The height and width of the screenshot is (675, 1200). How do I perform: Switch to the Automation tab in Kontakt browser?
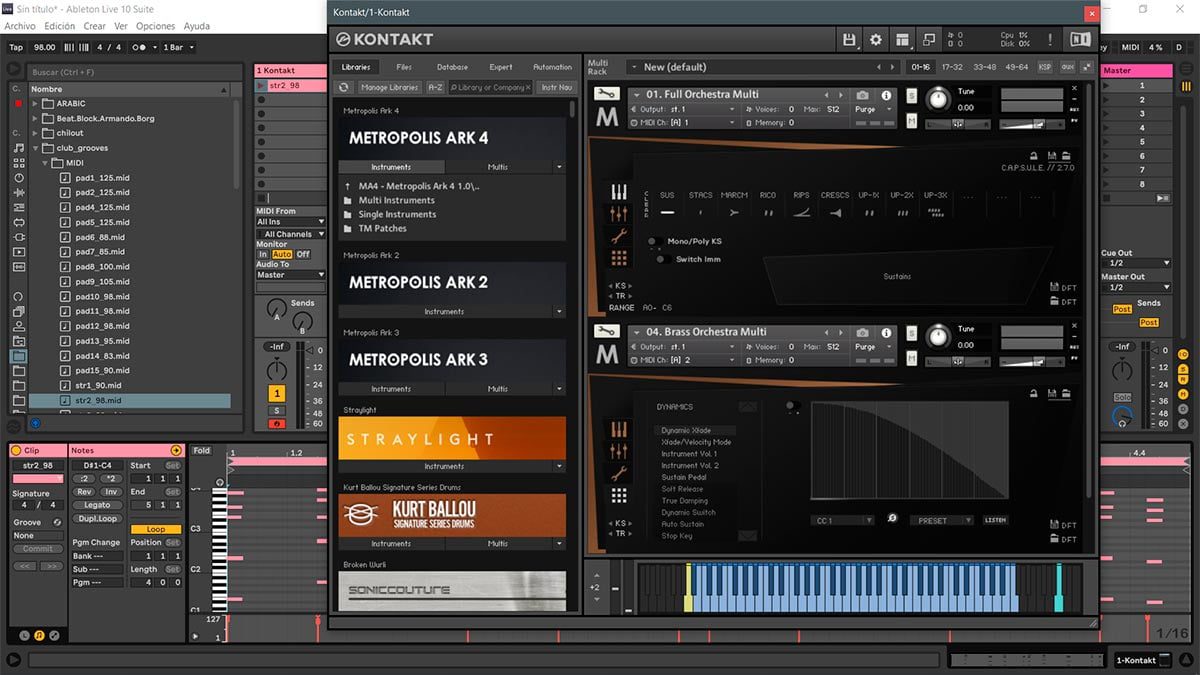(552, 67)
